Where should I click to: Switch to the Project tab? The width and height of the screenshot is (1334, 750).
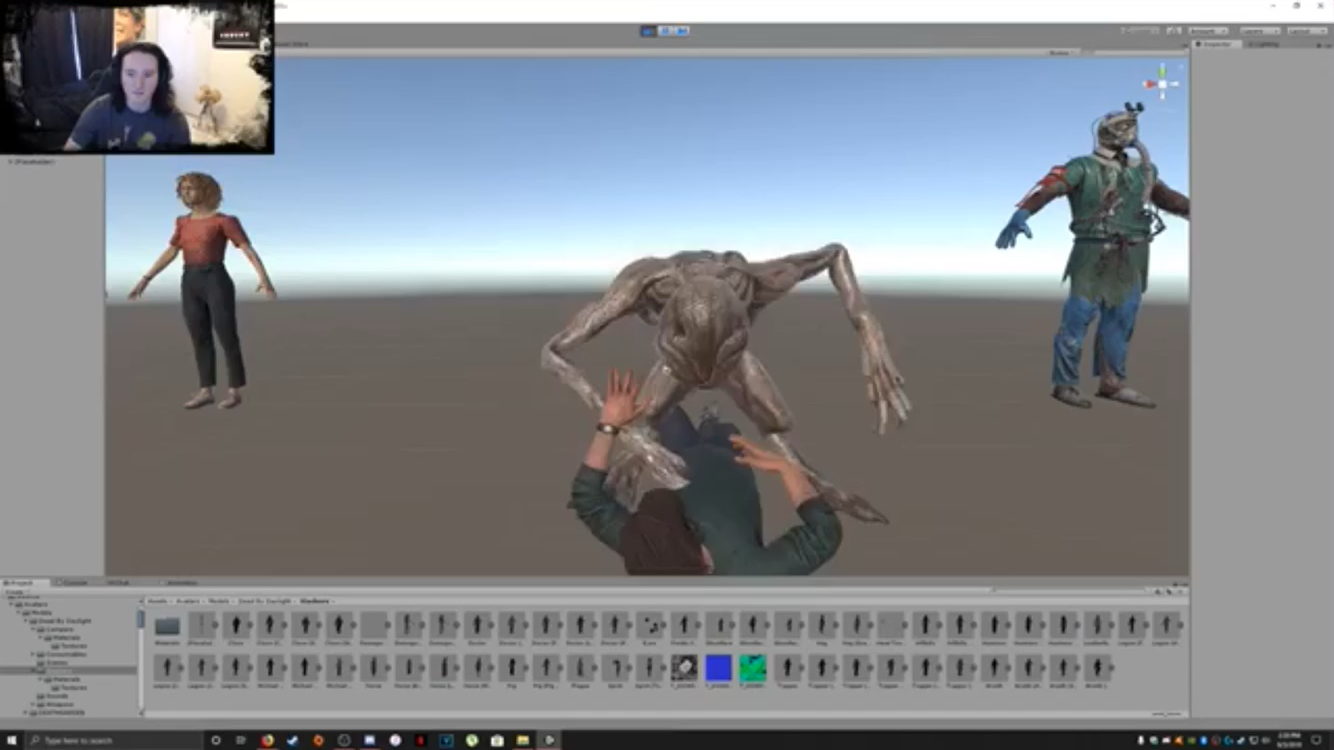point(24,582)
